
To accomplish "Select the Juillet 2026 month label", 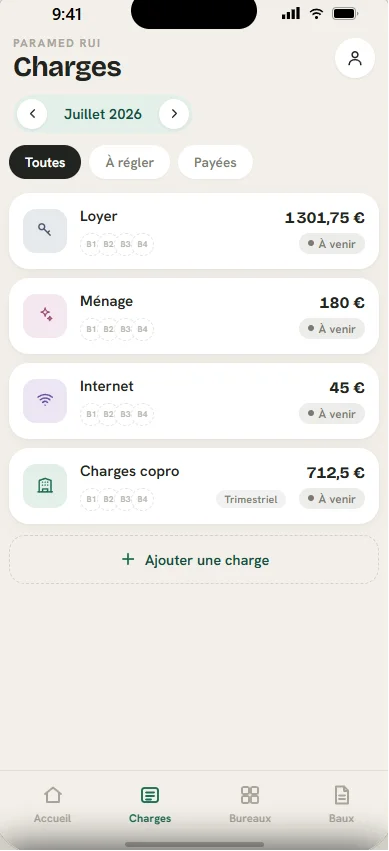I will 103,114.
